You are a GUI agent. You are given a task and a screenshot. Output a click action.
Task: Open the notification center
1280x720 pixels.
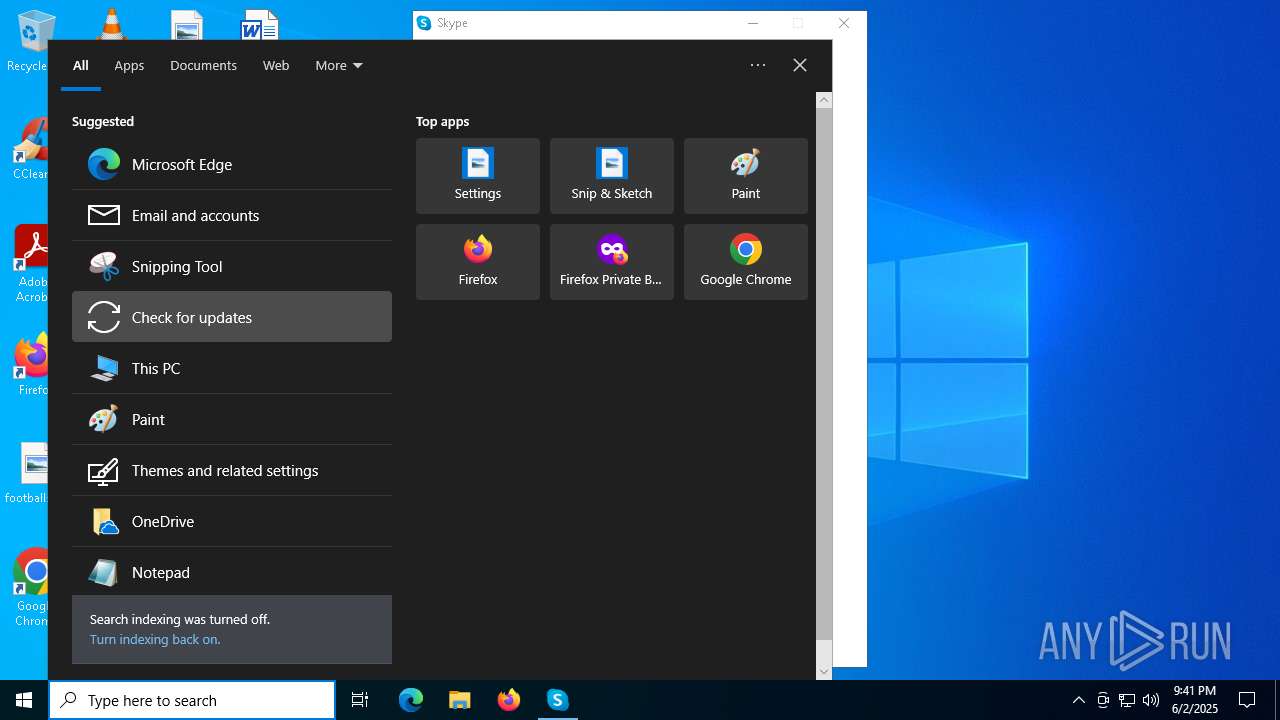pyautogui.click(x=1247, y=700)
